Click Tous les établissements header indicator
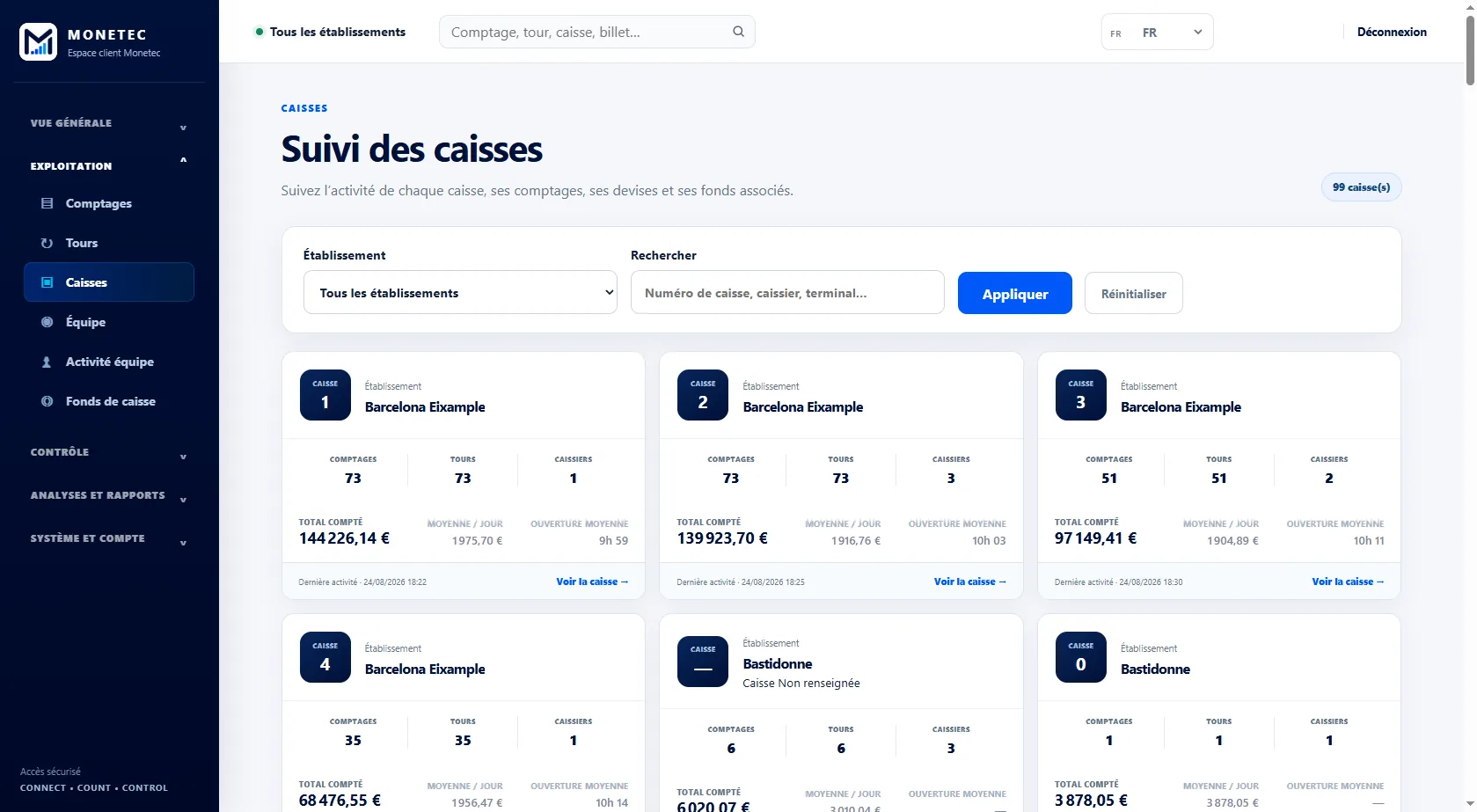The image size is (1477, 812). click(x=330, y=32)
